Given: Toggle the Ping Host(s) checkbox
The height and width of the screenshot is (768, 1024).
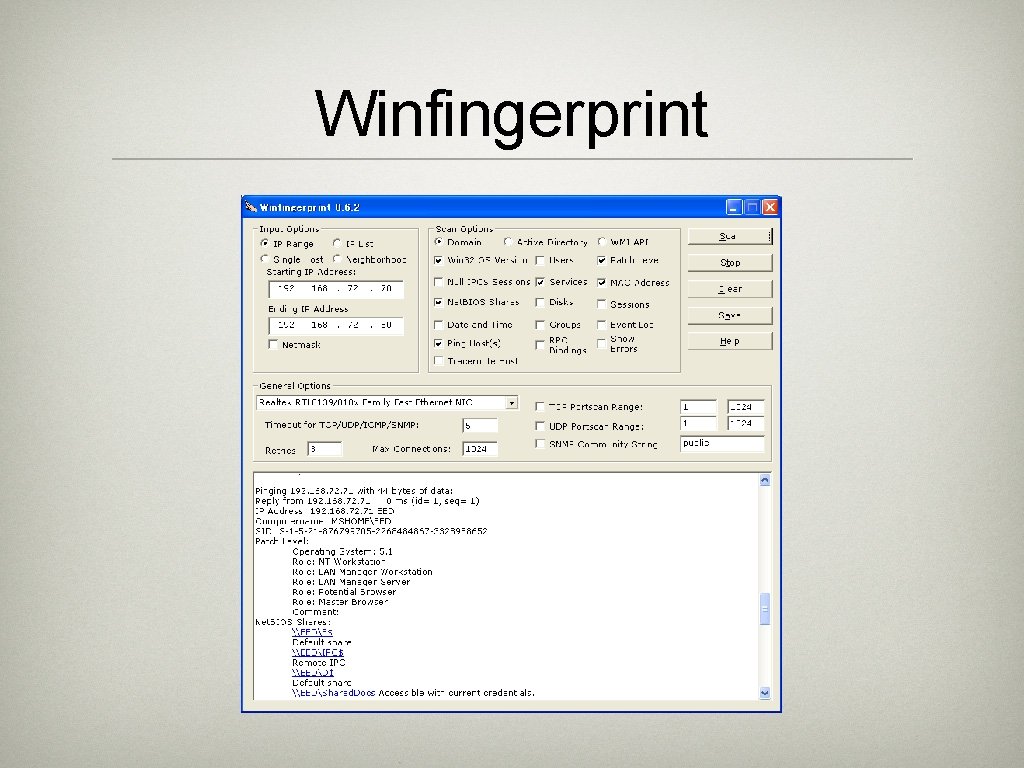Looking at the screenshot, I should pos(439,344).
